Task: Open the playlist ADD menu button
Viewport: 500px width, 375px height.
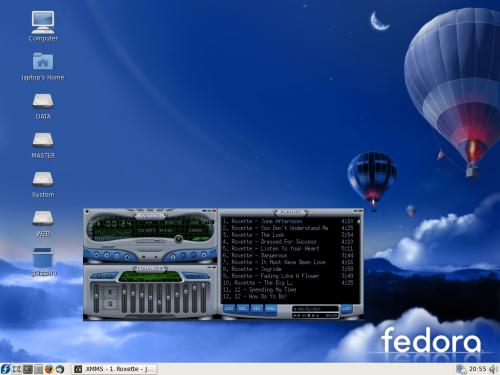Action: coord(229,309)
